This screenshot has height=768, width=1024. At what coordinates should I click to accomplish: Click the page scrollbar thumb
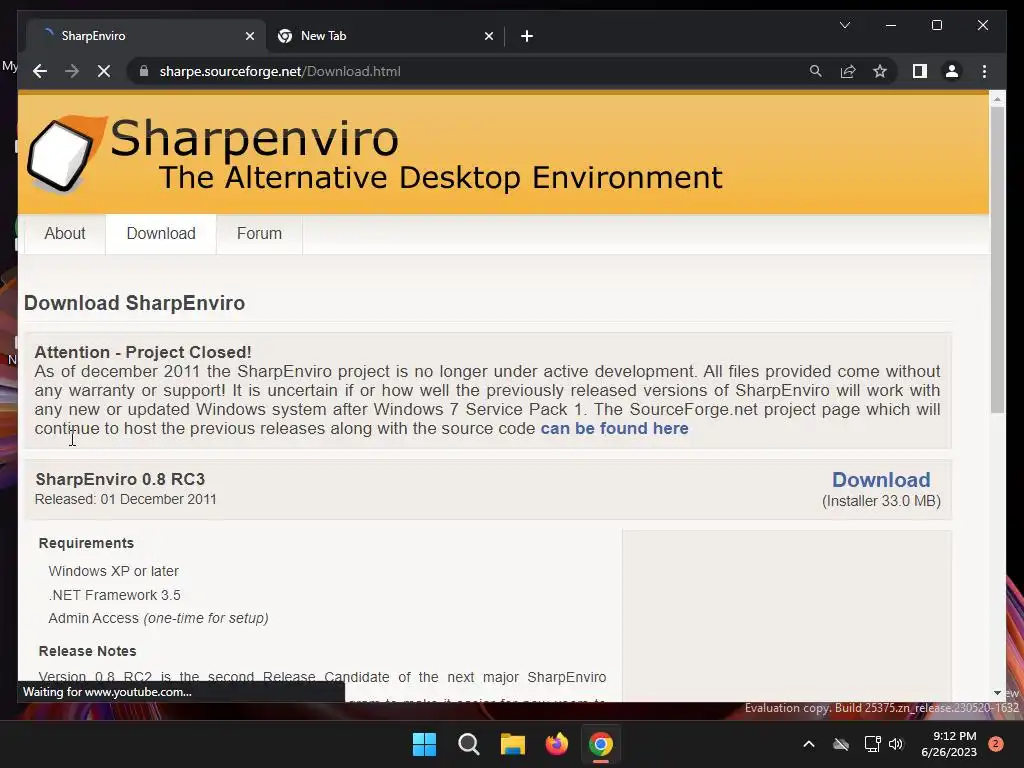click(x=997, y=259)
